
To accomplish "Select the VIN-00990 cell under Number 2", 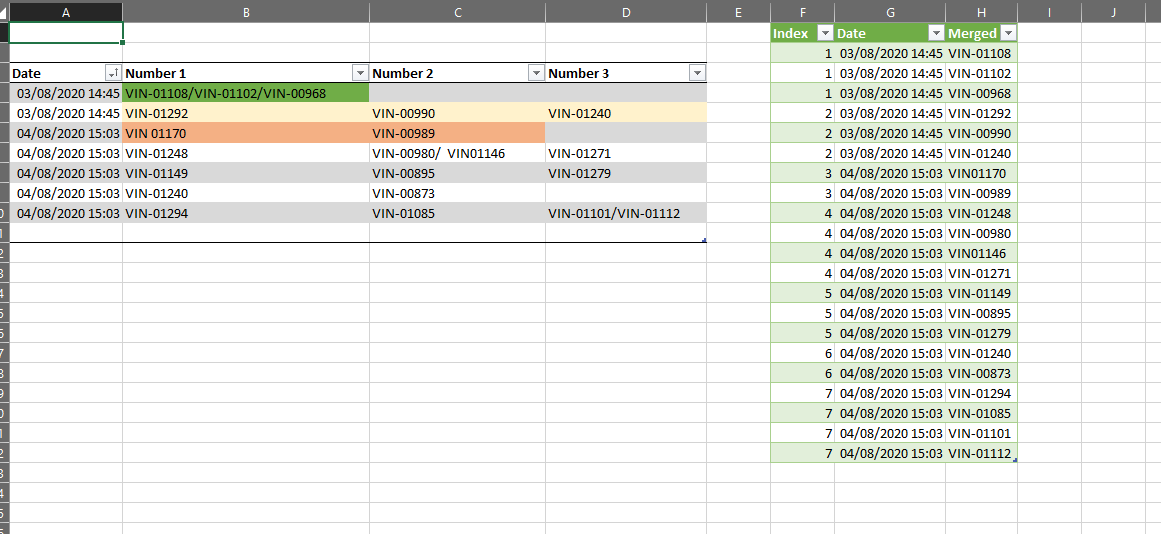I will tap(458, 113).
